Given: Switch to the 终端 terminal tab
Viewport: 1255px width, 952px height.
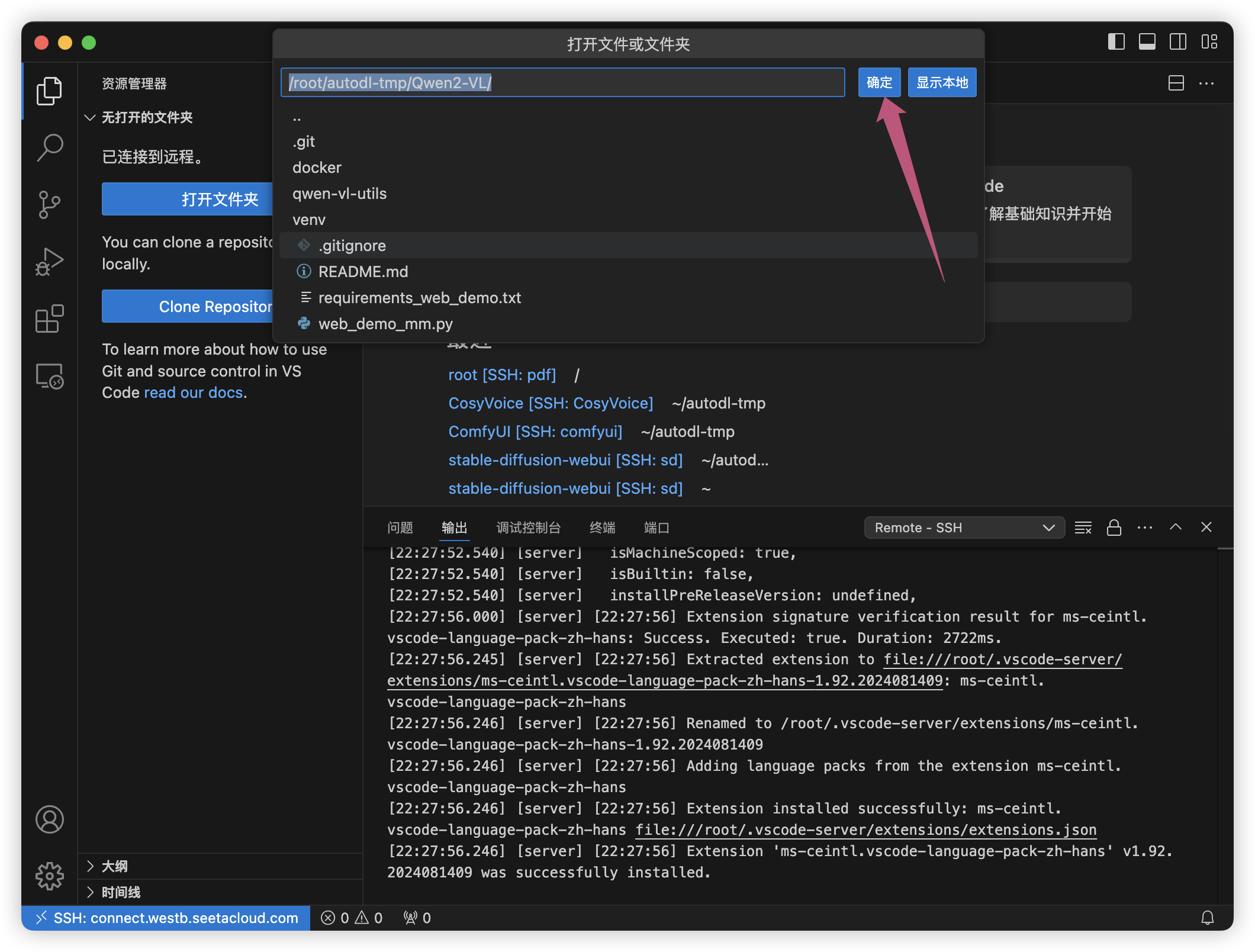Looking at the screenshot, I should pos(602,528).
